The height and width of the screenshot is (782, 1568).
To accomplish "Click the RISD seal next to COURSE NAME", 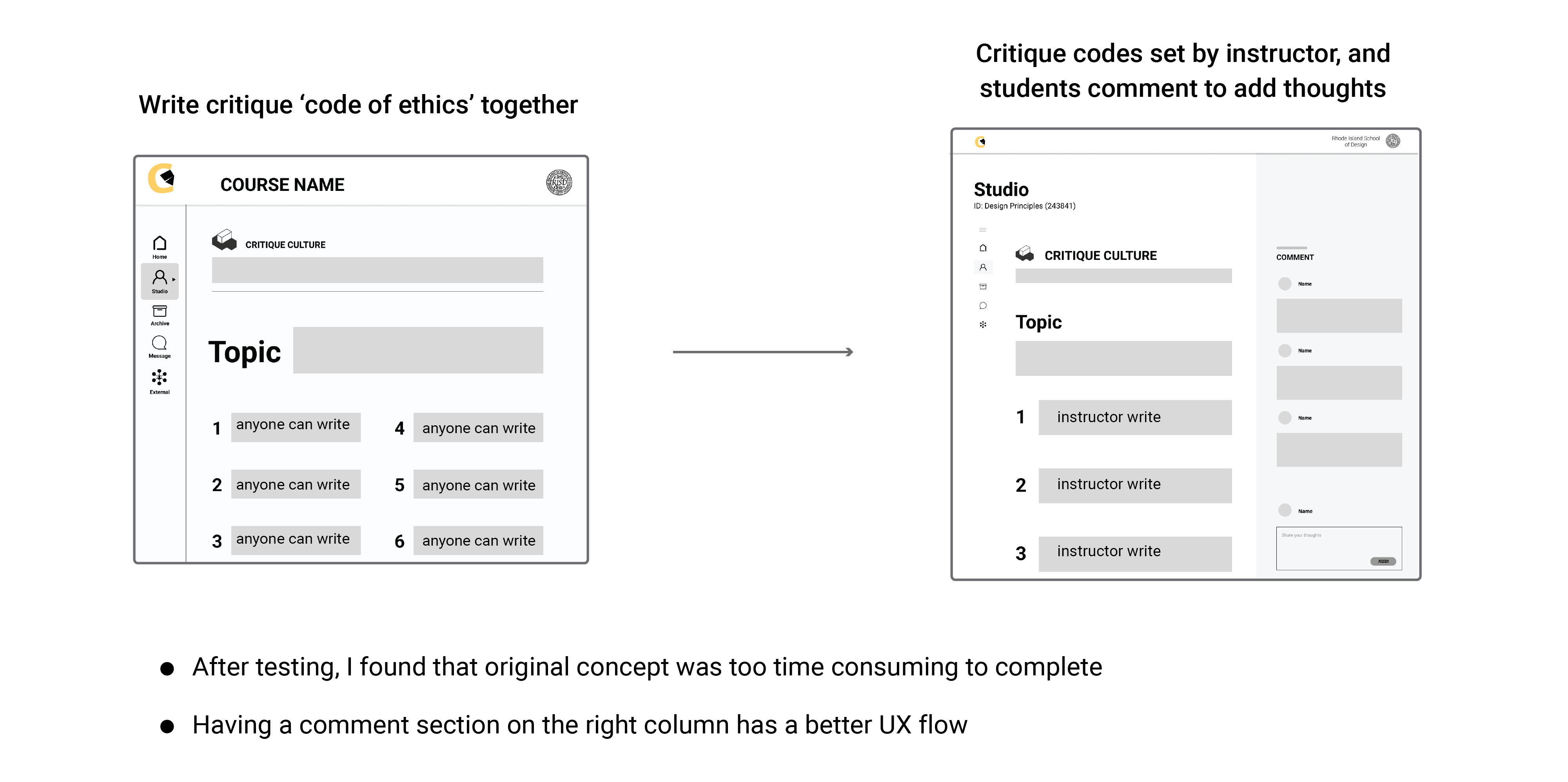I will pyautogui.click(x=559, y=183).
